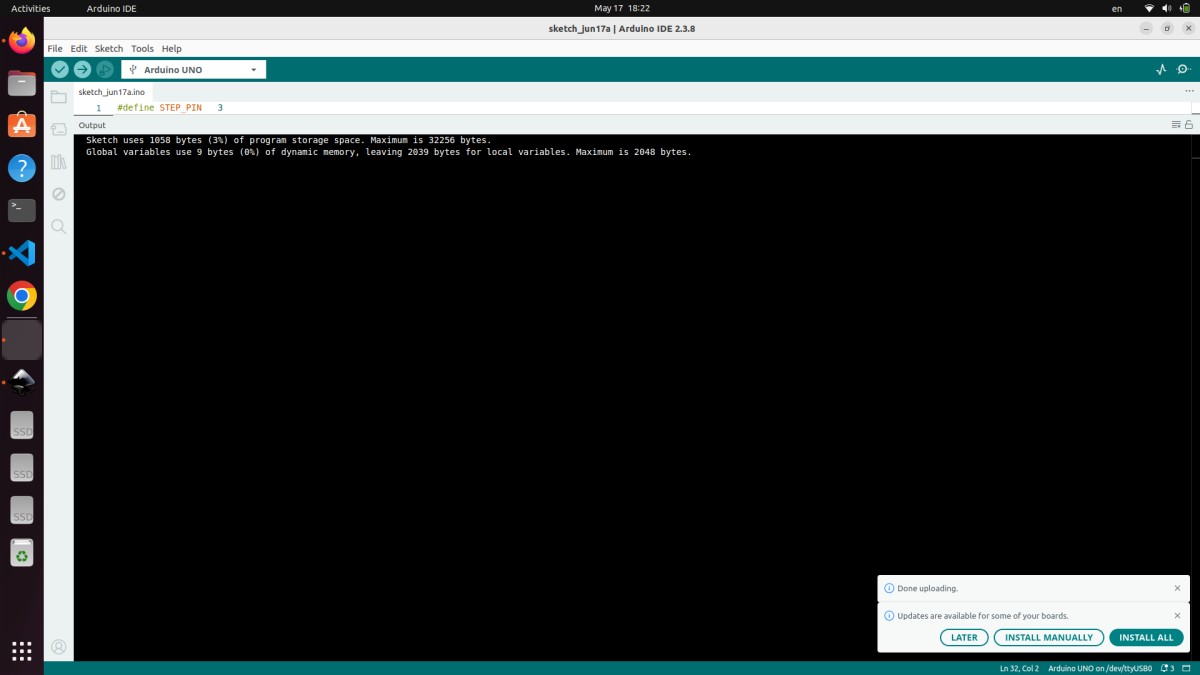Open the 'en' input language indicator
The image size is (1200, 675).
[x=1117, y=8]
